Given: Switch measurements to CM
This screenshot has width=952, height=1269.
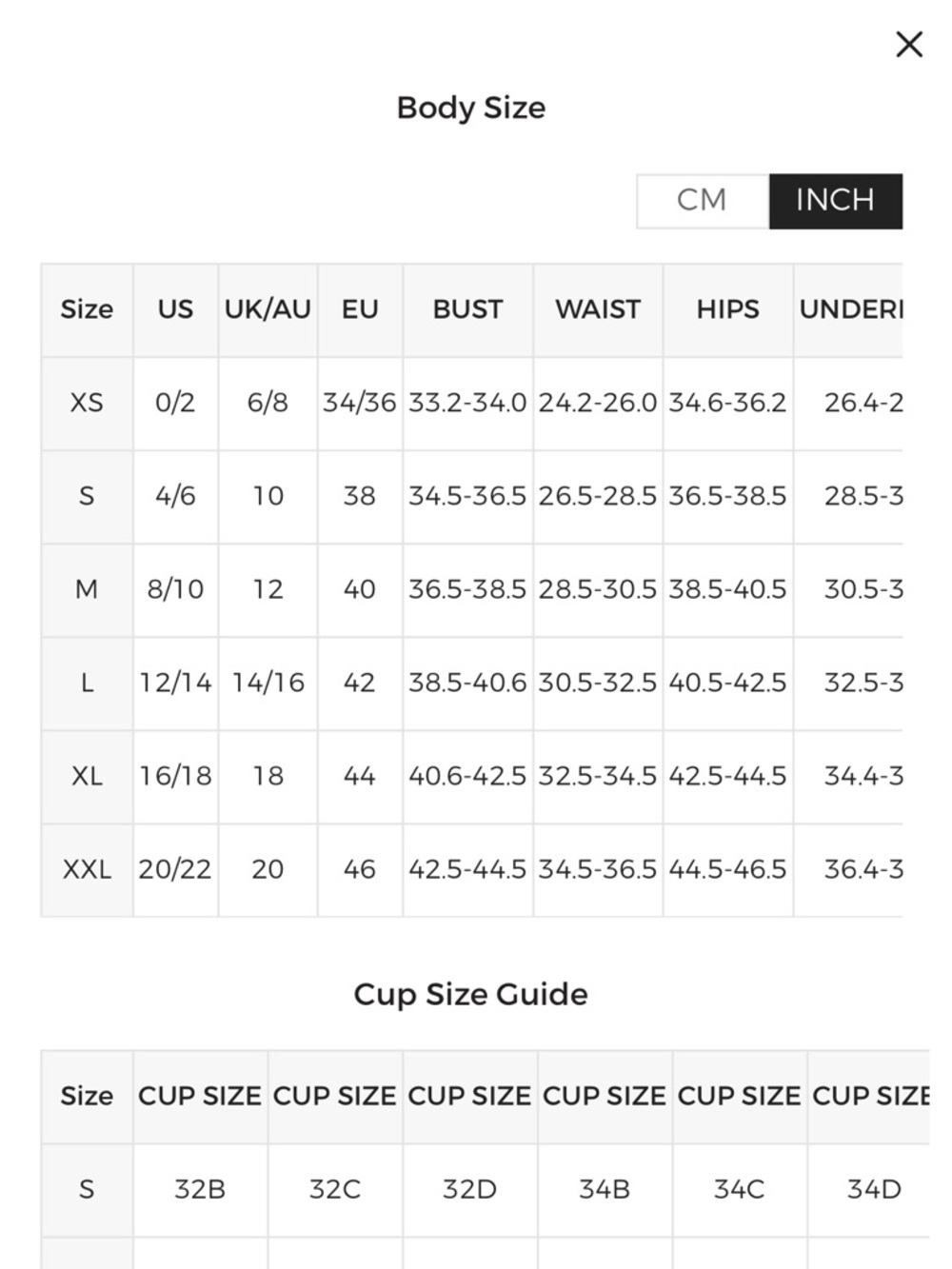Looking at the screenshot, I should click(703, 201).
